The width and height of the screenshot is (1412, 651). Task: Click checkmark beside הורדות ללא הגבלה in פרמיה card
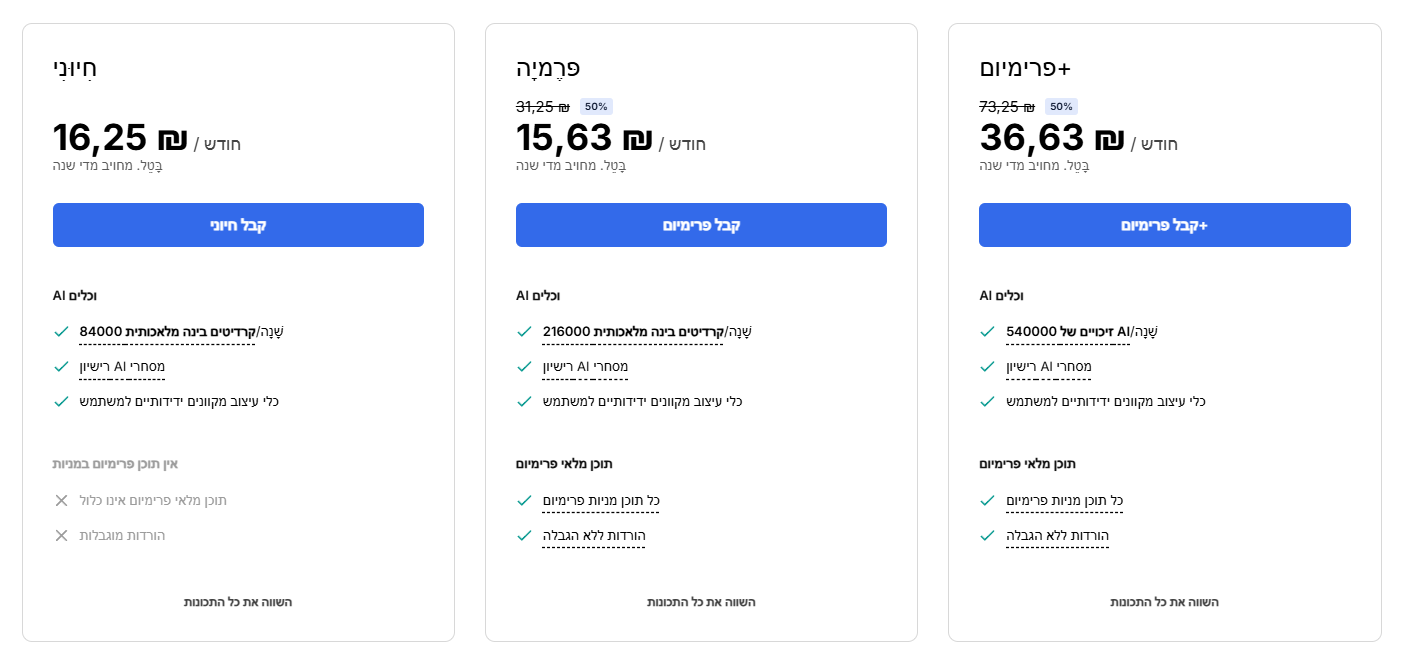tap(524, 536)
